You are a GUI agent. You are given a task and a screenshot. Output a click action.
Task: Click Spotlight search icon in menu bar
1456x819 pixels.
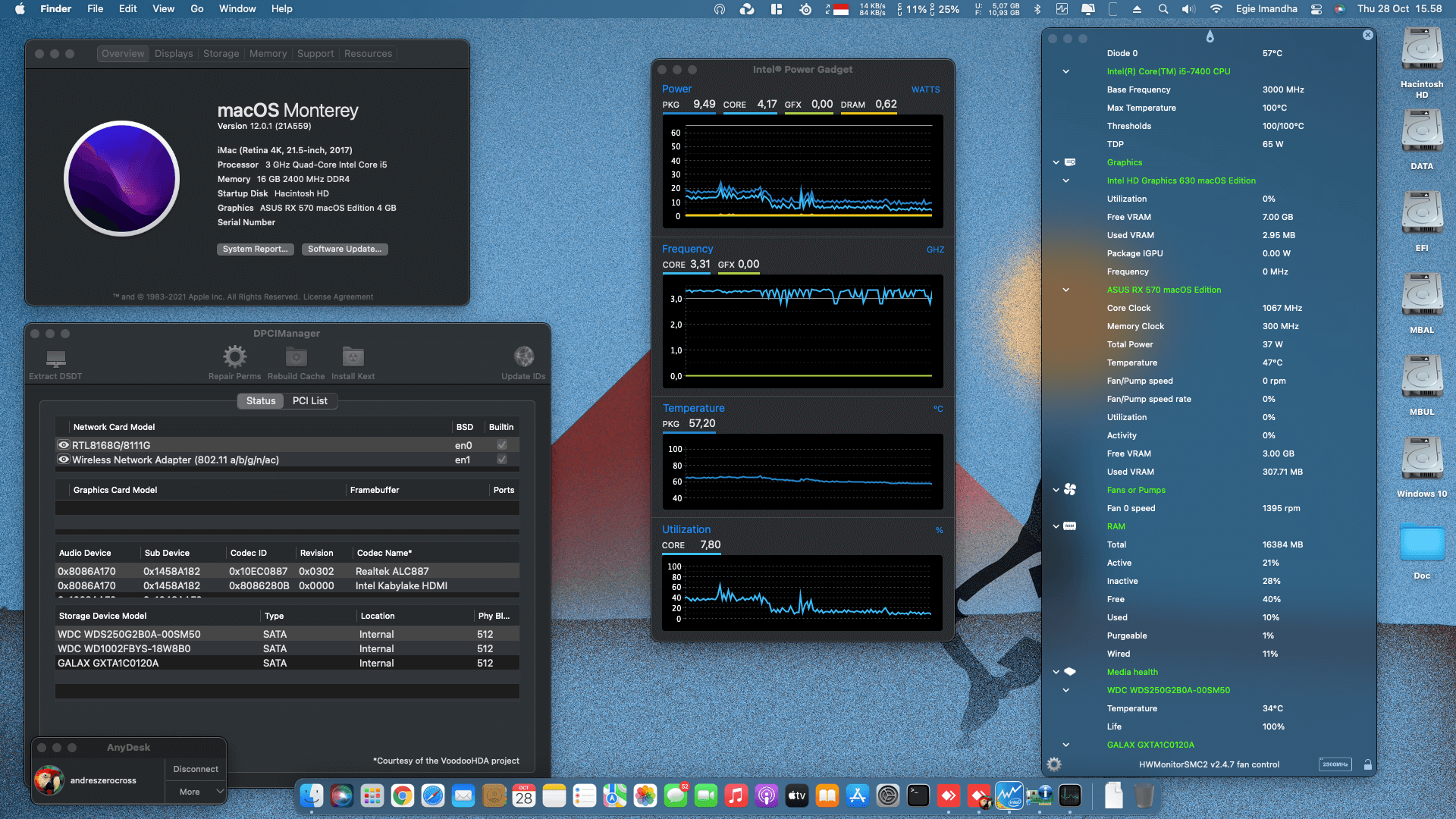click(1163, 9)
